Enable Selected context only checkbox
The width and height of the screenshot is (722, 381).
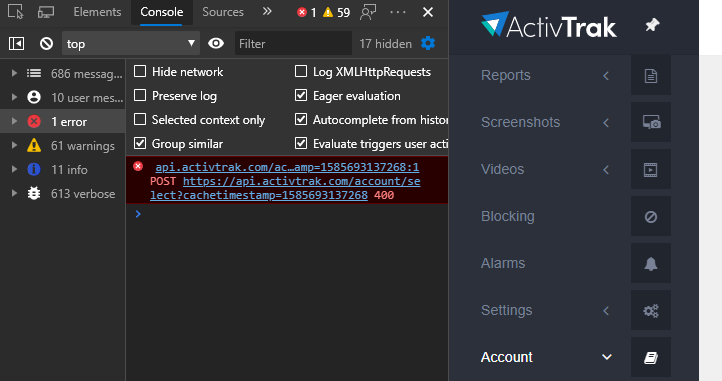[140, 119]
